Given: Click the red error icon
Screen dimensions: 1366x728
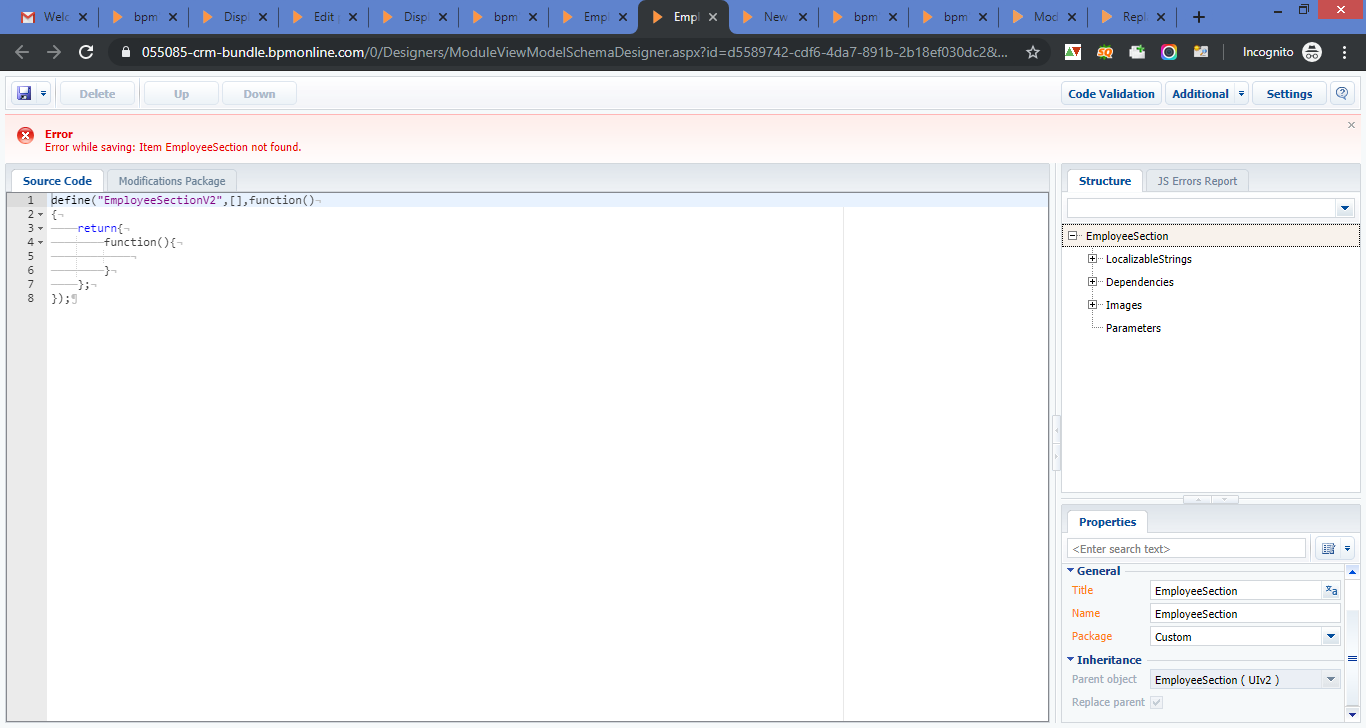Looking at the screenshot, I should pyautogui.click(x=25, y=136).
